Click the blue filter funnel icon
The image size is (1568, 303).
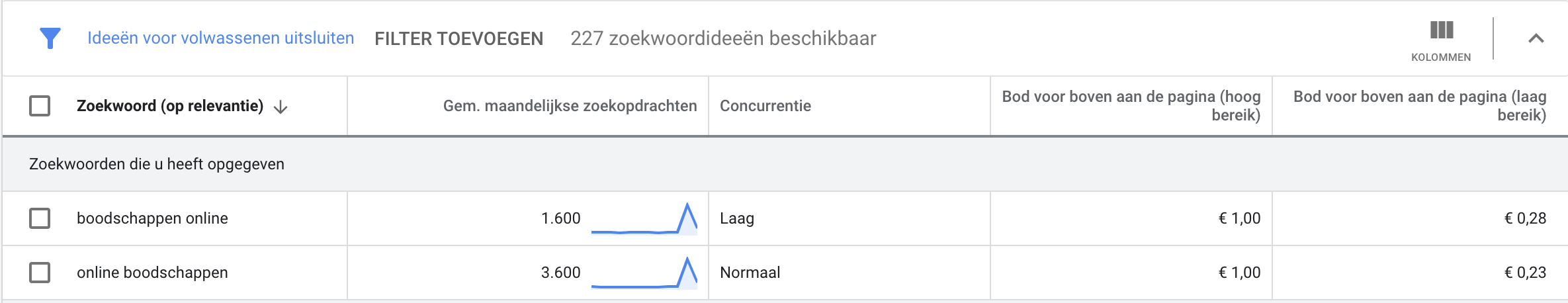(x=50, y=38)
